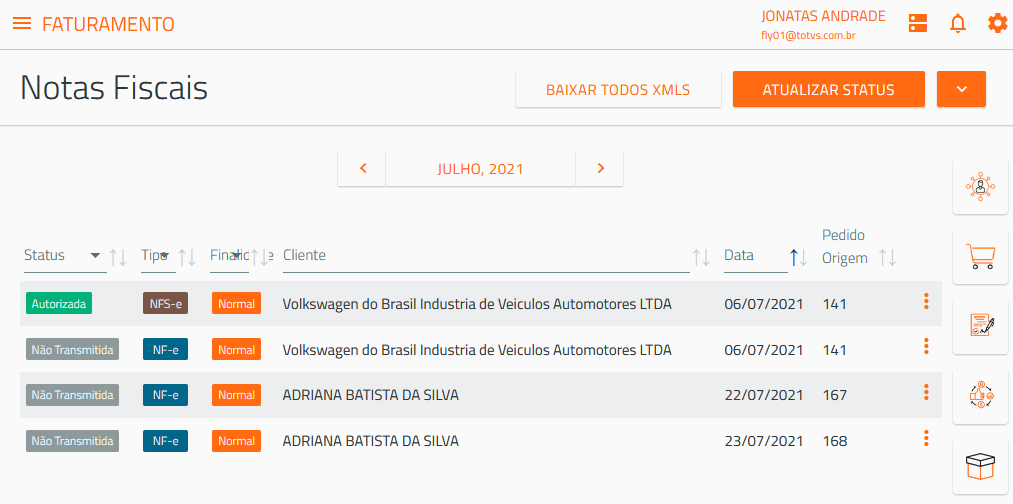
Task: Click BAIXAR TODOS XMLS button
Action: 618,90
